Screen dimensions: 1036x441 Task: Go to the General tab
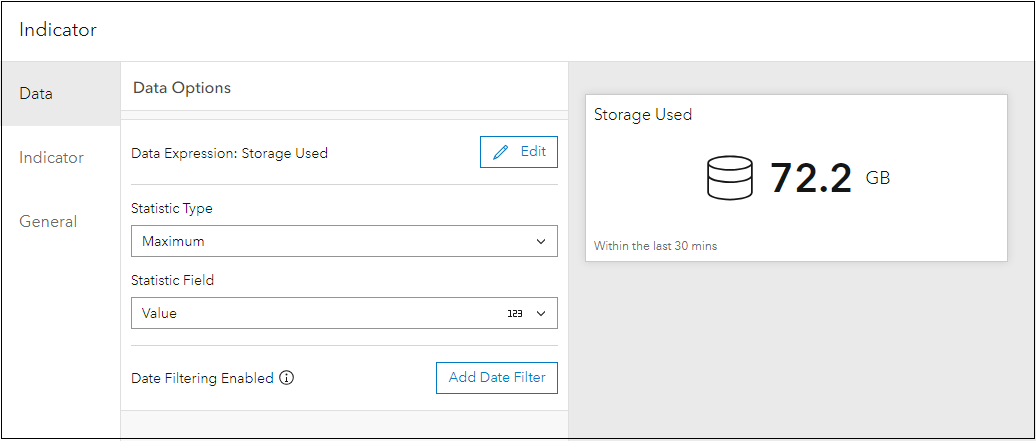pos(48,222)
